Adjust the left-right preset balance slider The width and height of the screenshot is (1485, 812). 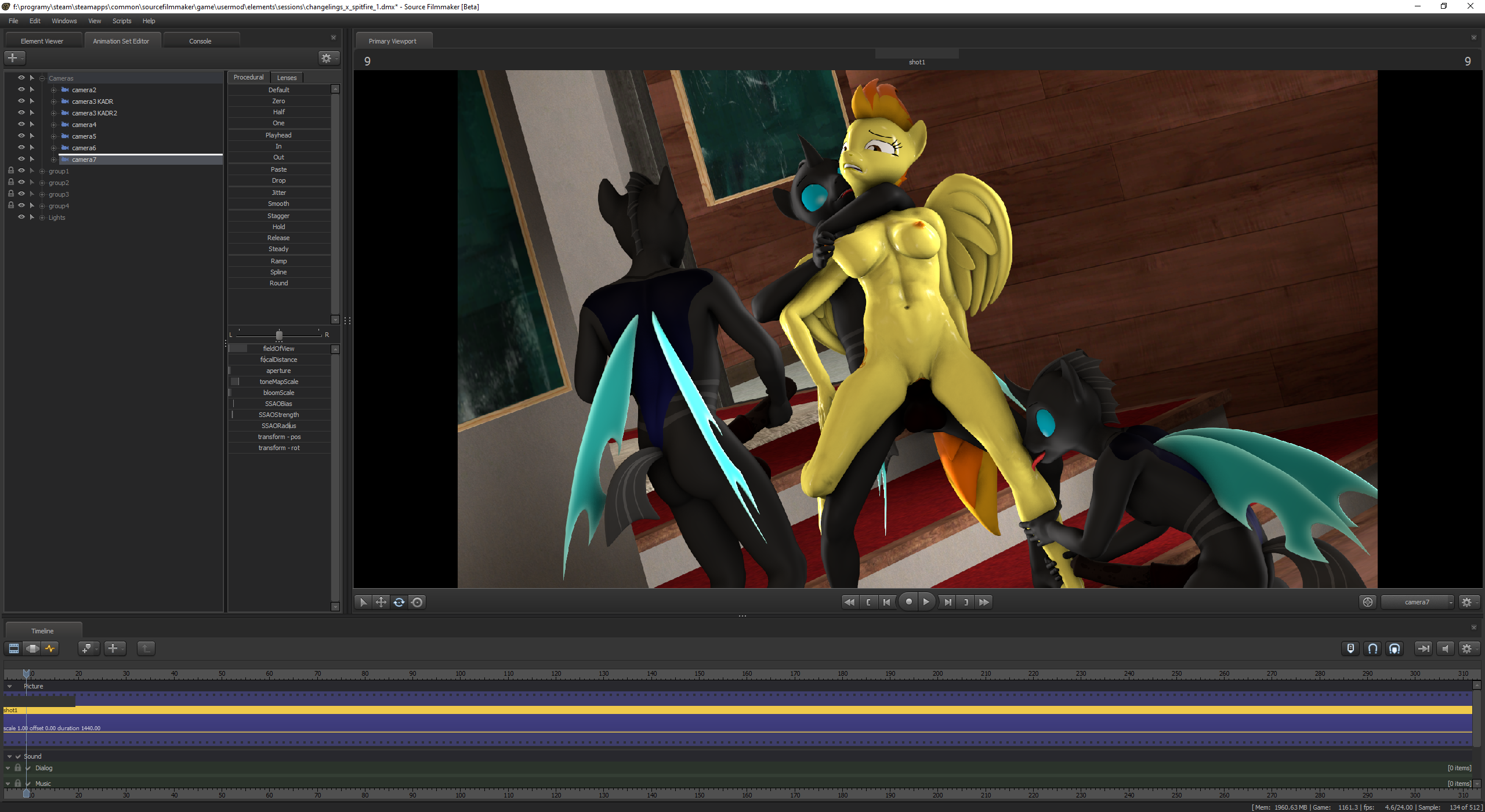279,335
